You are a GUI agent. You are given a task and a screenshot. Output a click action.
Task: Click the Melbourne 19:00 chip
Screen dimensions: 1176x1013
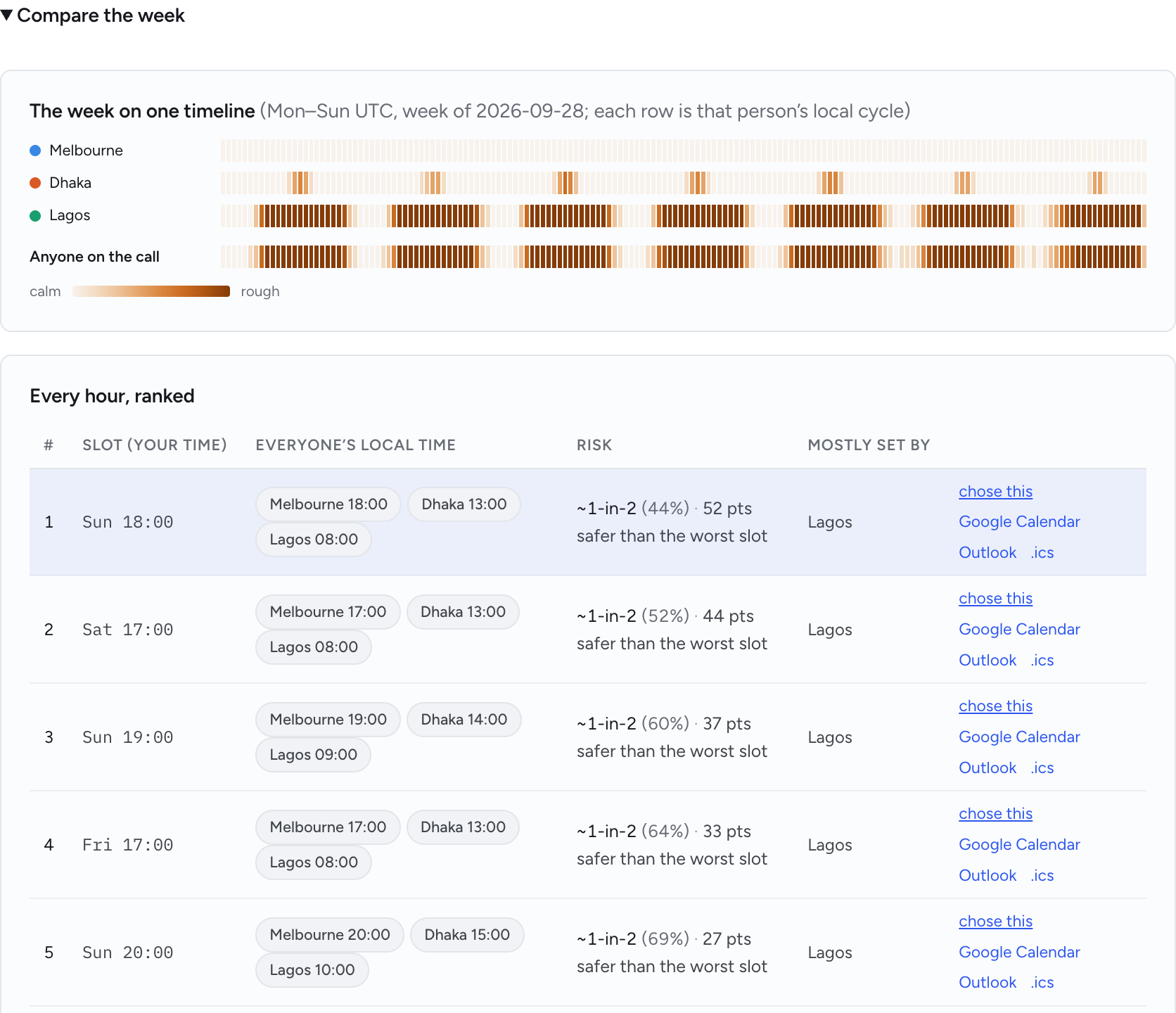[x=328, y=720]
